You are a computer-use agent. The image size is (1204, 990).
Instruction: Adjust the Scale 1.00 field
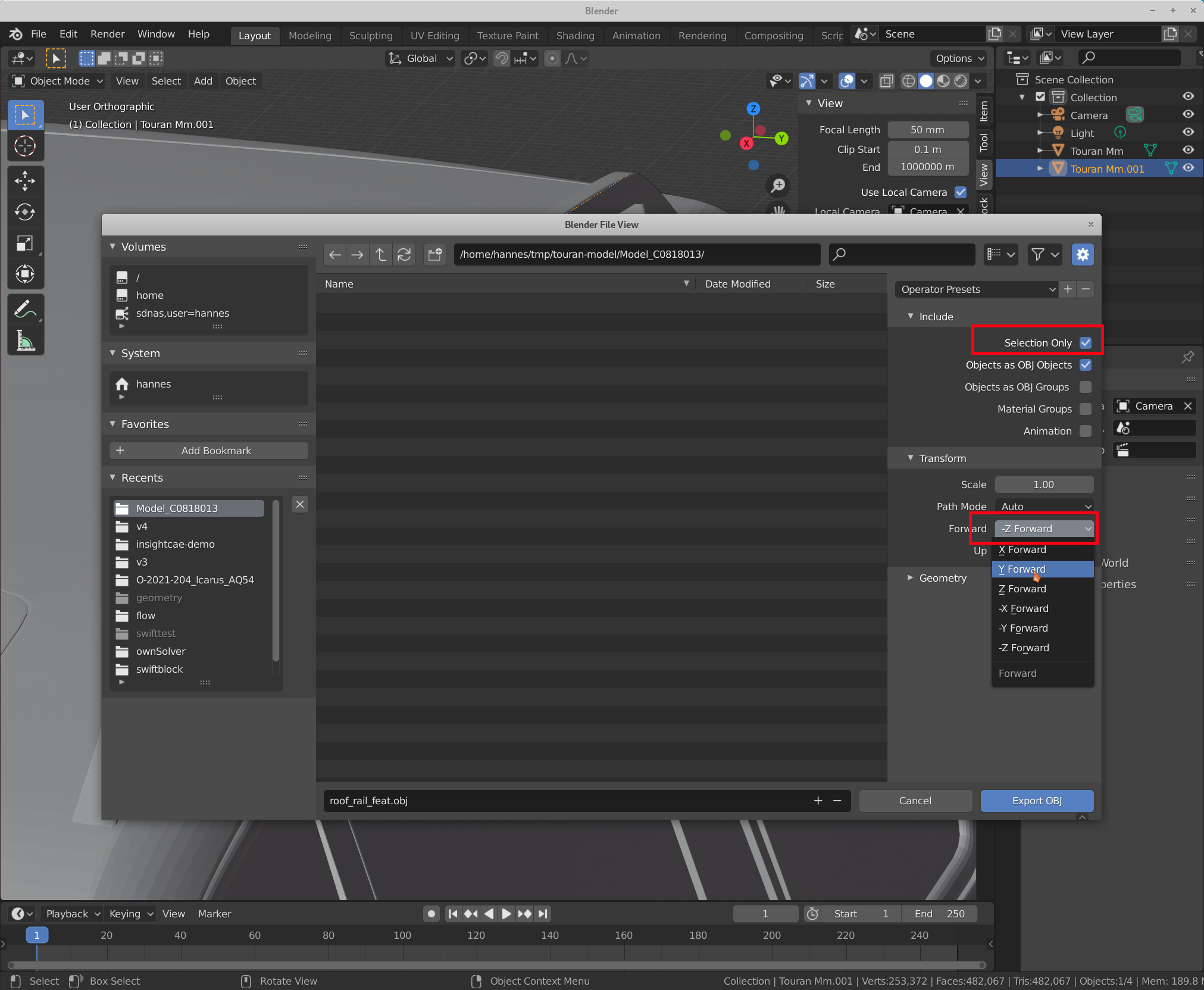tap(1043, 485)
